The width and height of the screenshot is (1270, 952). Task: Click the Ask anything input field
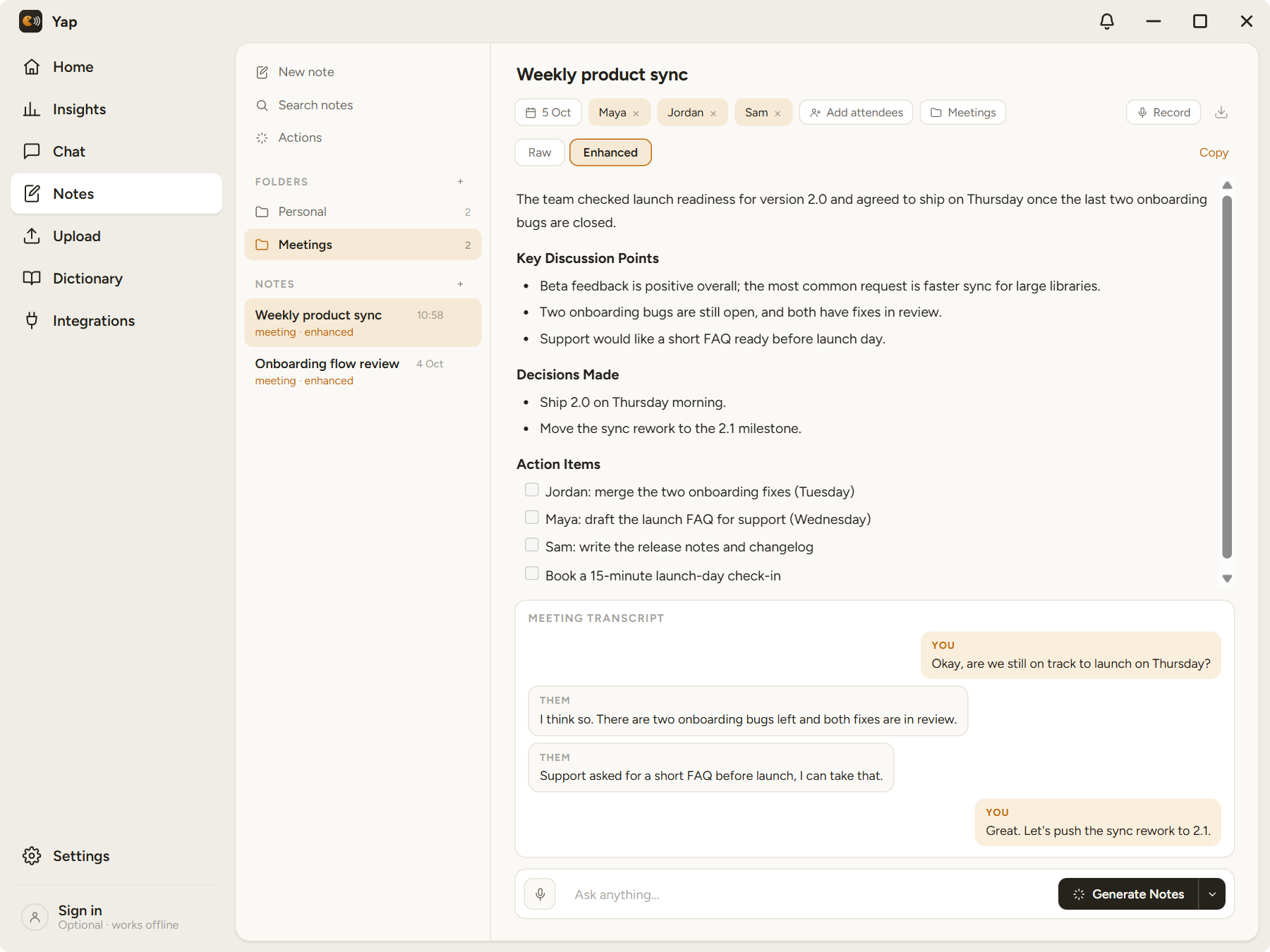pos(806,894)
